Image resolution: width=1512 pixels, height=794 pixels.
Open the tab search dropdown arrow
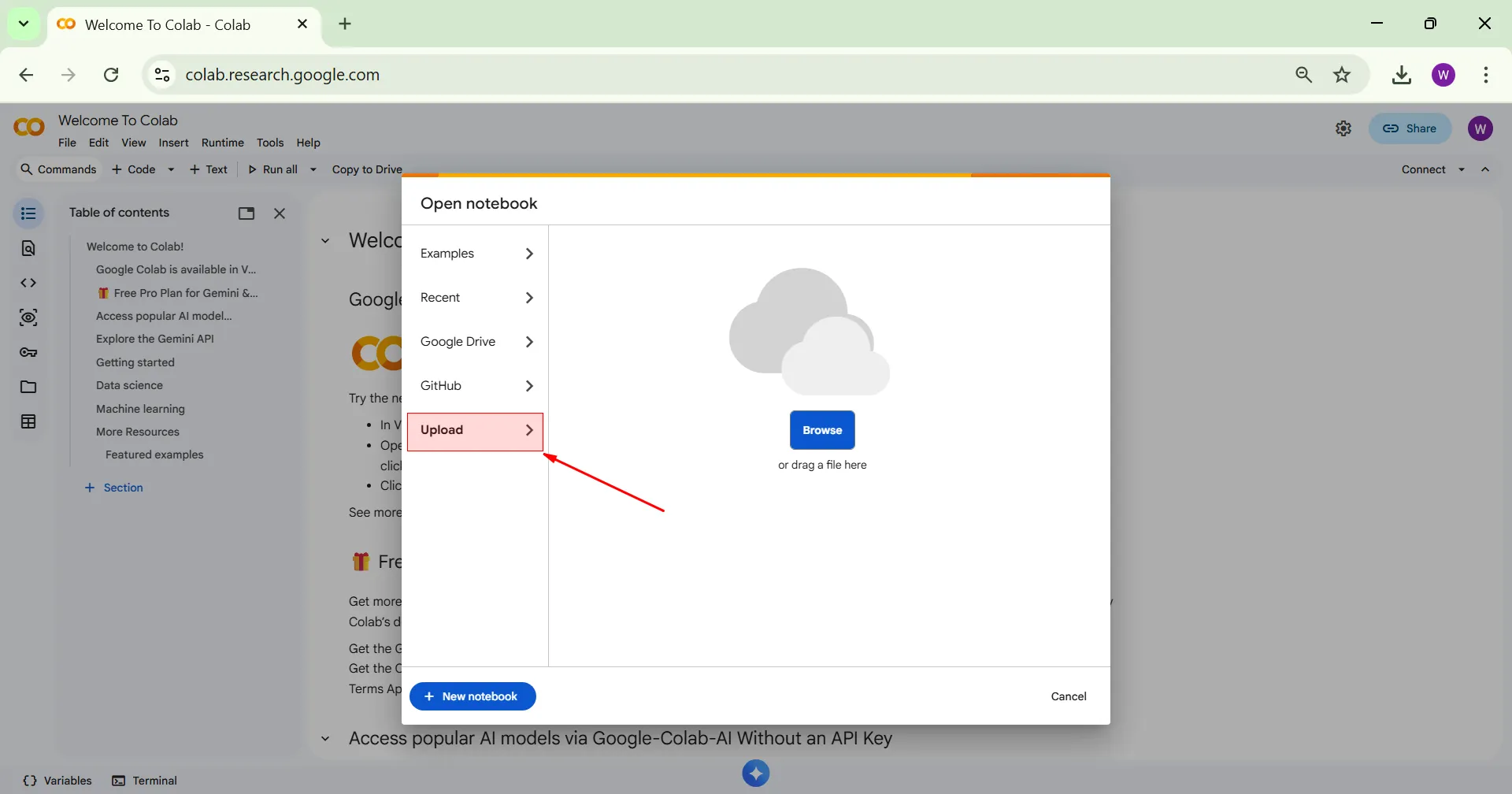coord(24,24)
